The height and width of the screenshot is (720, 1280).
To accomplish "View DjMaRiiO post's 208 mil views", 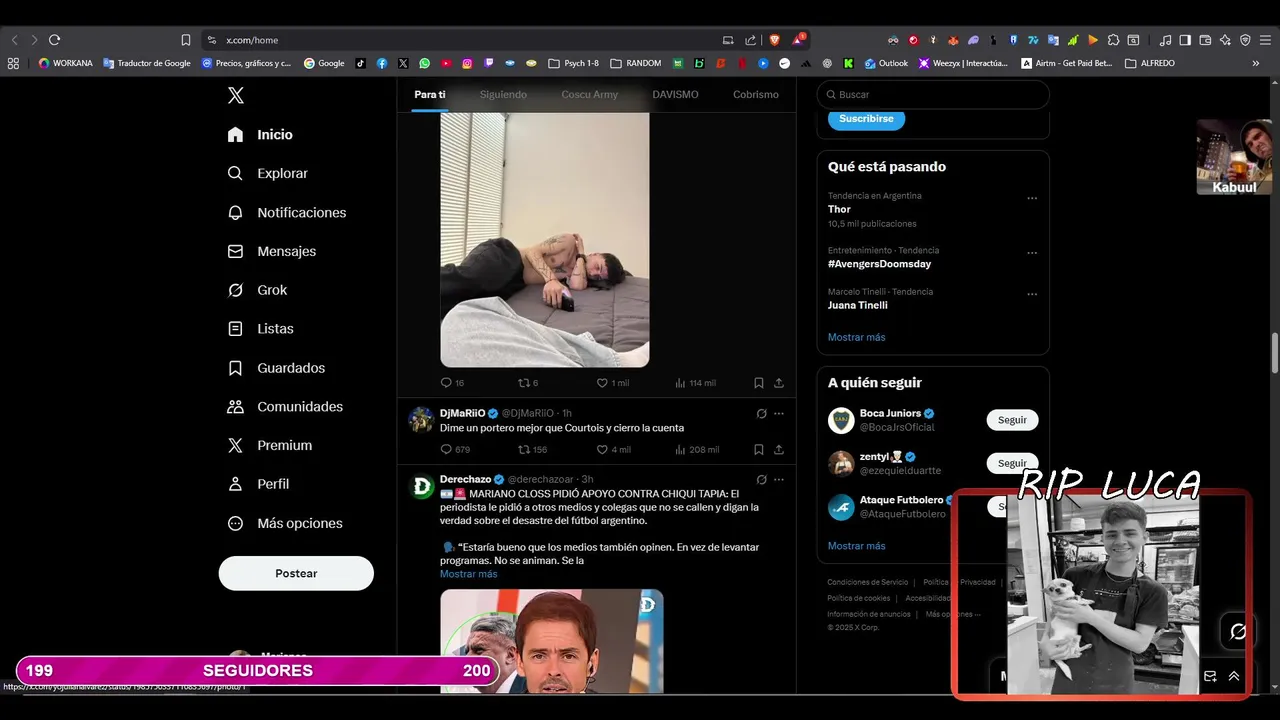I will (x=697, y=450).
